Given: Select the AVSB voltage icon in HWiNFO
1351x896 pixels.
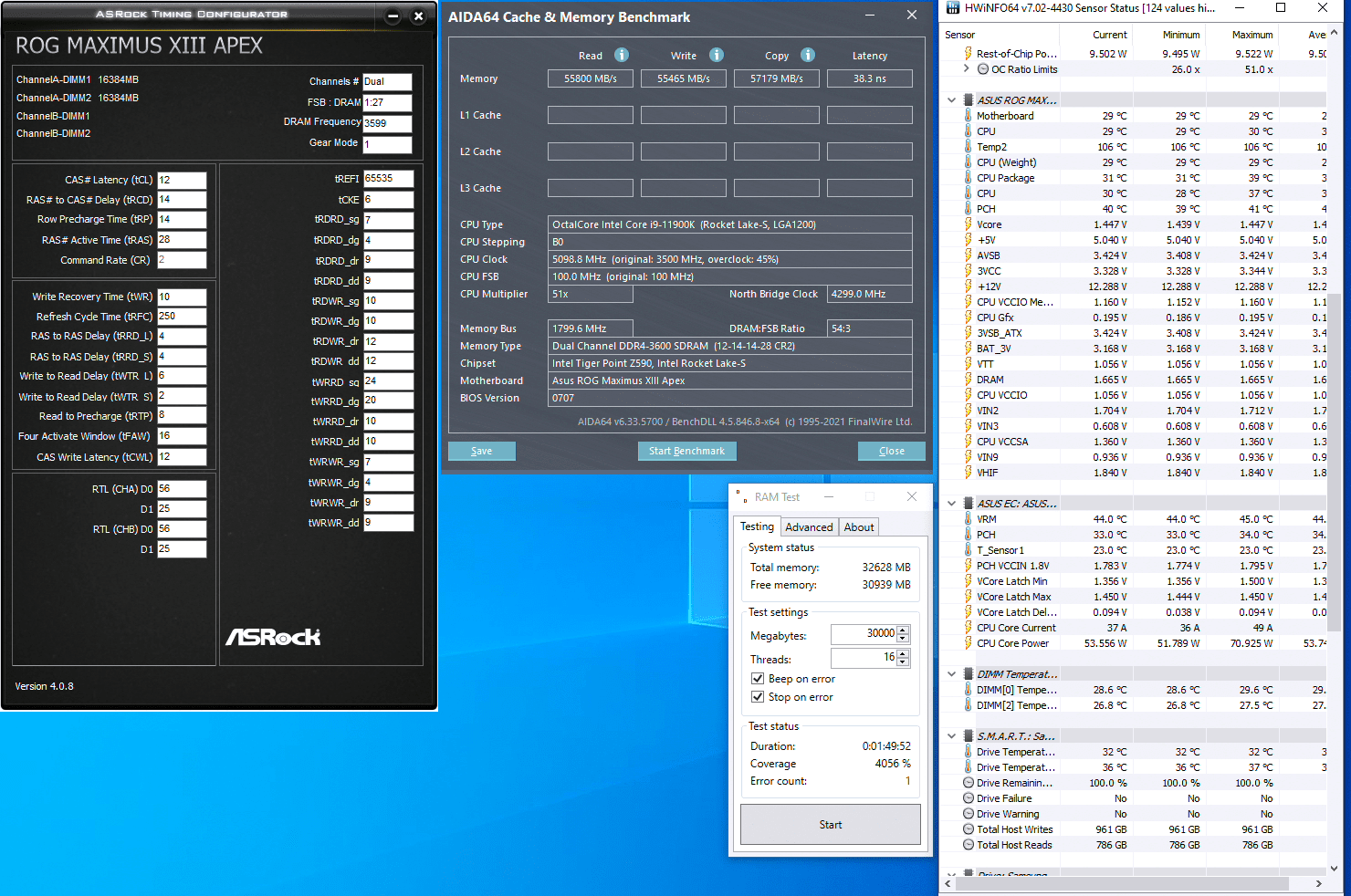Looking at the screenshot, I should (968, 255).
